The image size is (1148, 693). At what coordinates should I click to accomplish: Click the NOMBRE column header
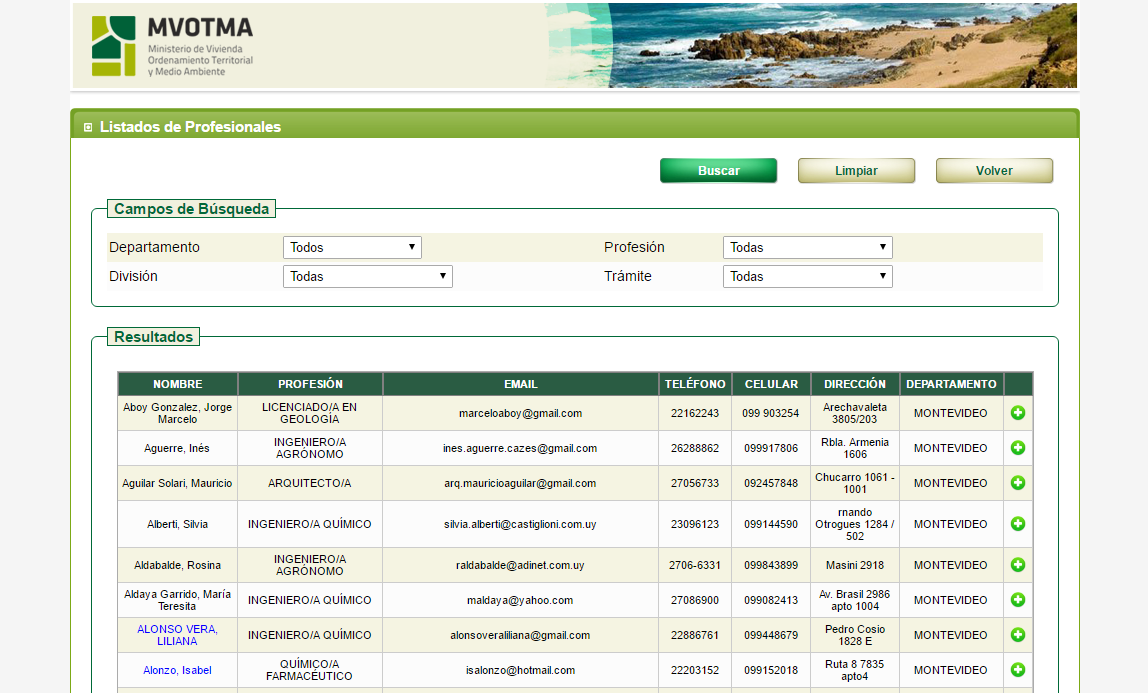[177, 384]
